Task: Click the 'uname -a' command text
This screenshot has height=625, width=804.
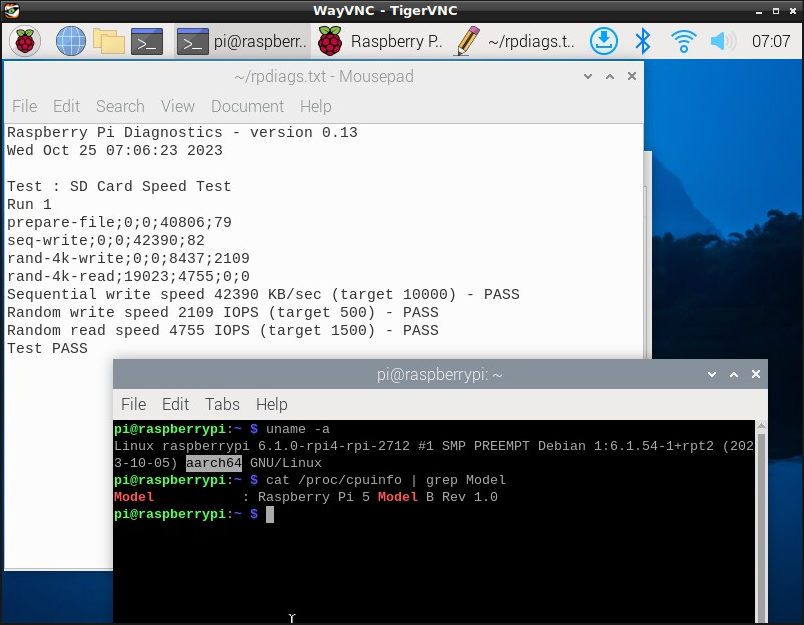Action: 297,429
